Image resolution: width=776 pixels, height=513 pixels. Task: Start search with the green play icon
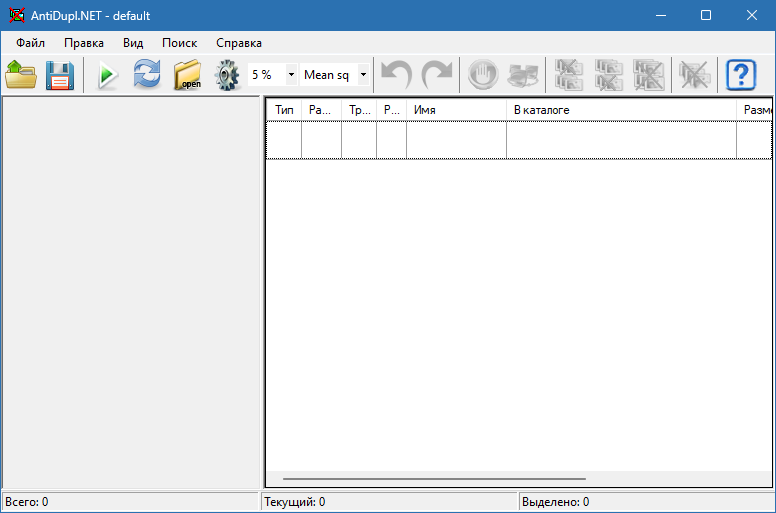pos(106,75)
